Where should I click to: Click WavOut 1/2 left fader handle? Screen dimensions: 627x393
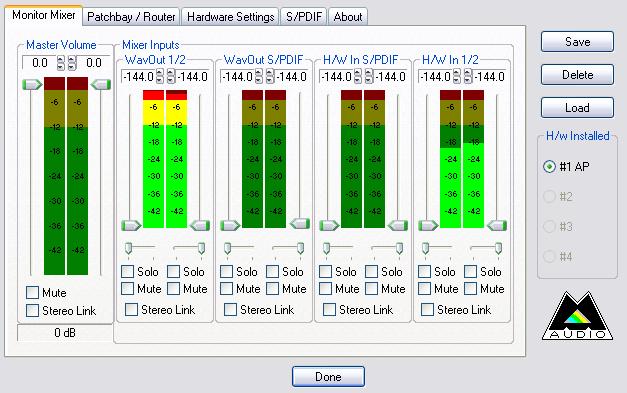click(x=131, y=225)
